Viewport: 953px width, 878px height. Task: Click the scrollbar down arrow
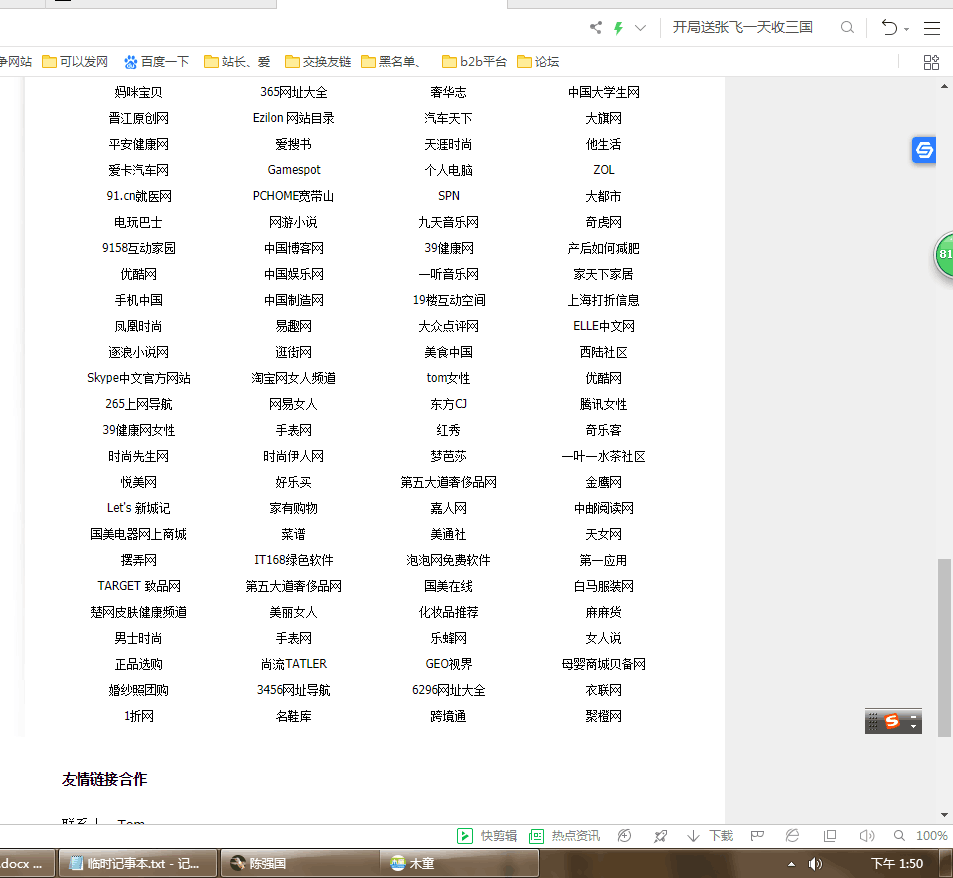(944, 815)
